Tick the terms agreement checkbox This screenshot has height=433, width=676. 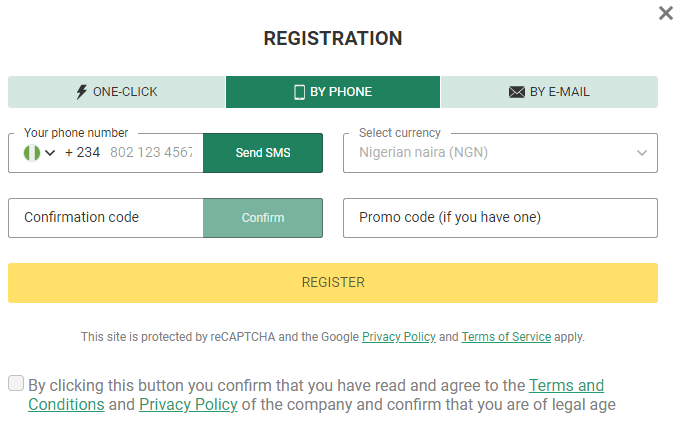[x=16, y=383]
